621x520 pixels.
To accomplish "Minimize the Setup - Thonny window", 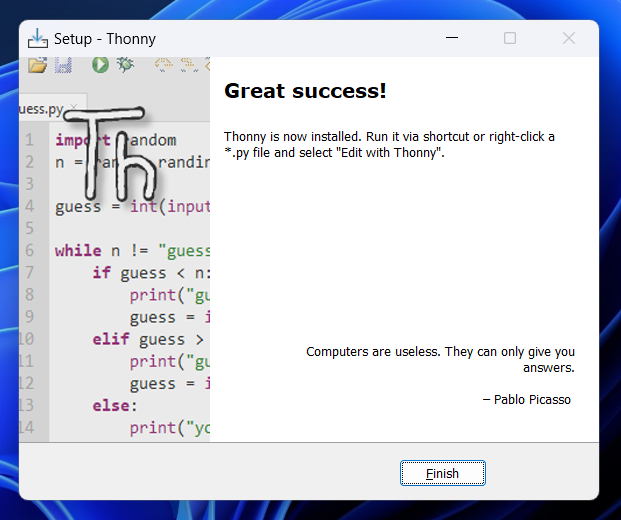I will [452, 38].
